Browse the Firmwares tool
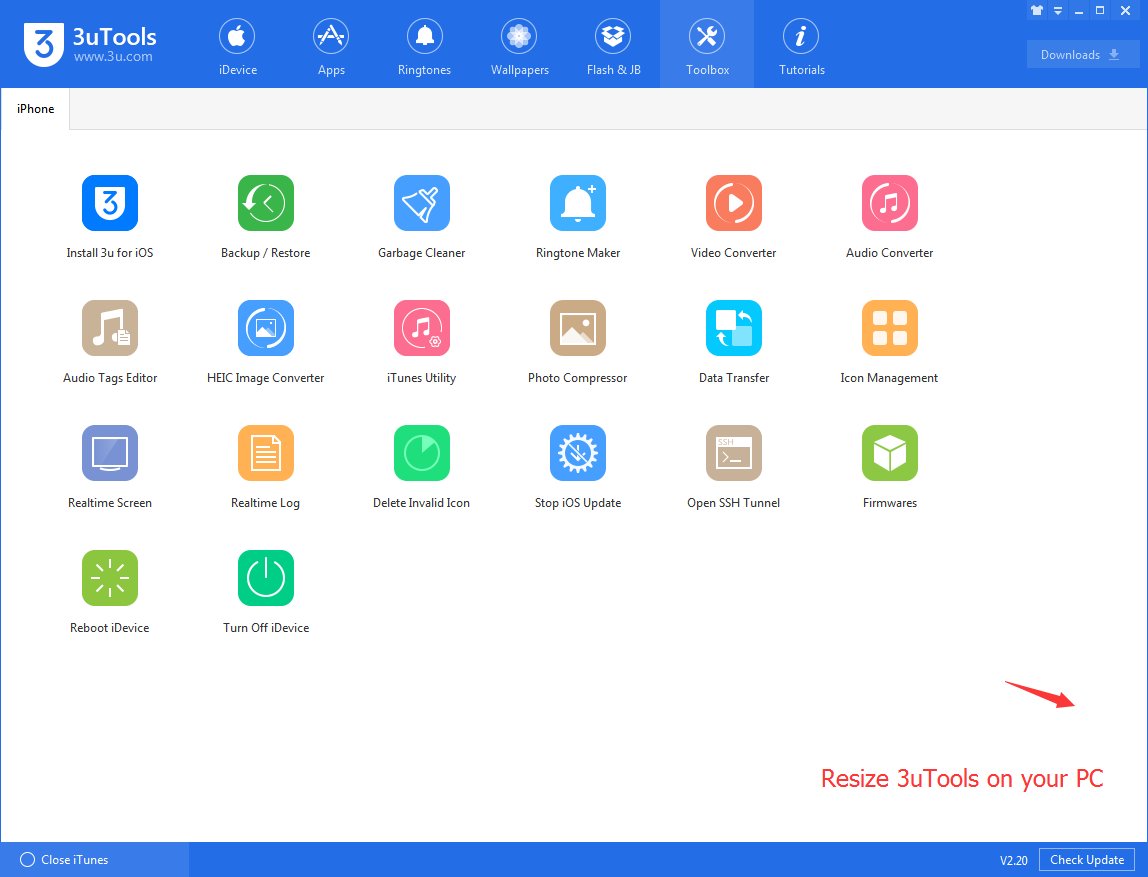Image resolution: width=1148 pixels, height=877 pixels. (890, 453)
